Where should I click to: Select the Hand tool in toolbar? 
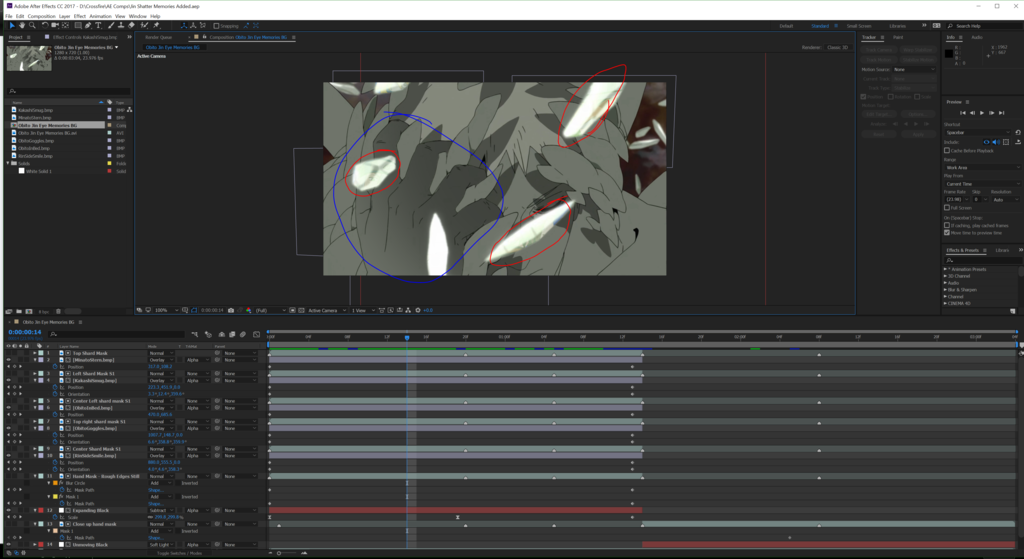coord(22,25)
